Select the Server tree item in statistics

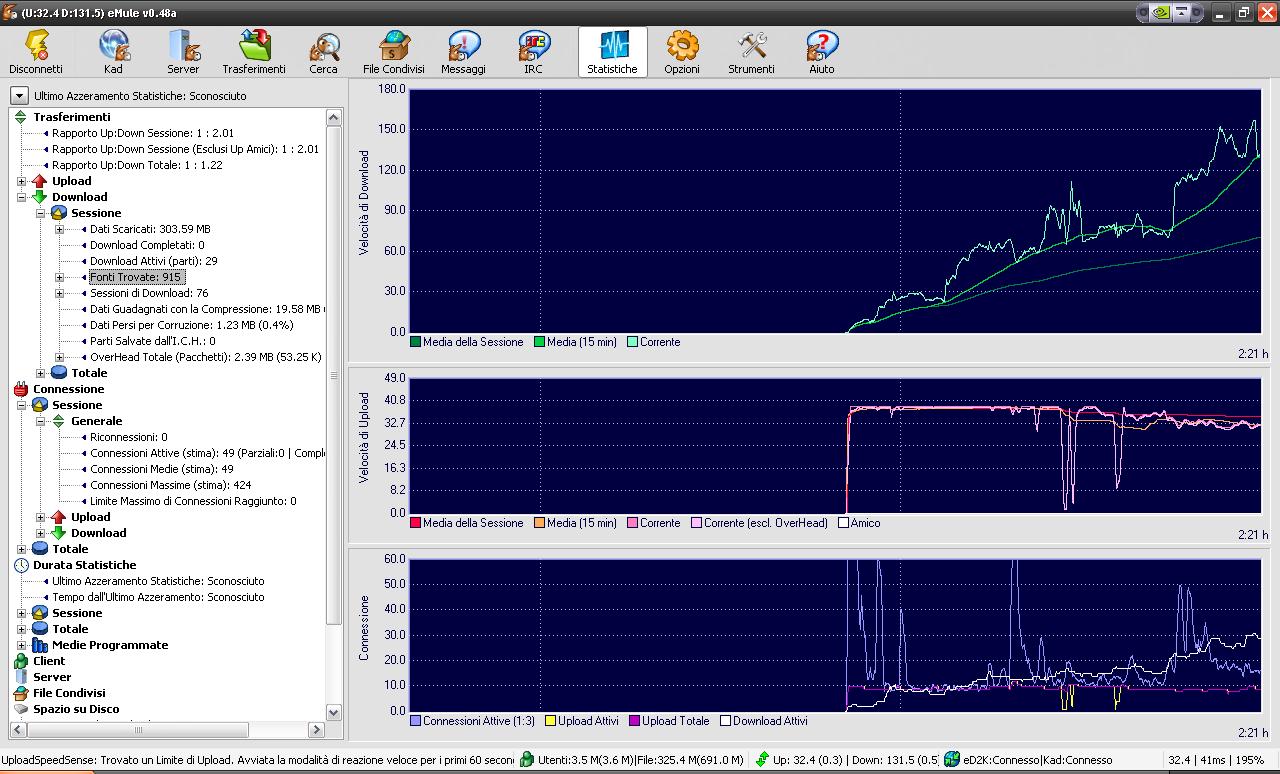(x=52, y=677)
